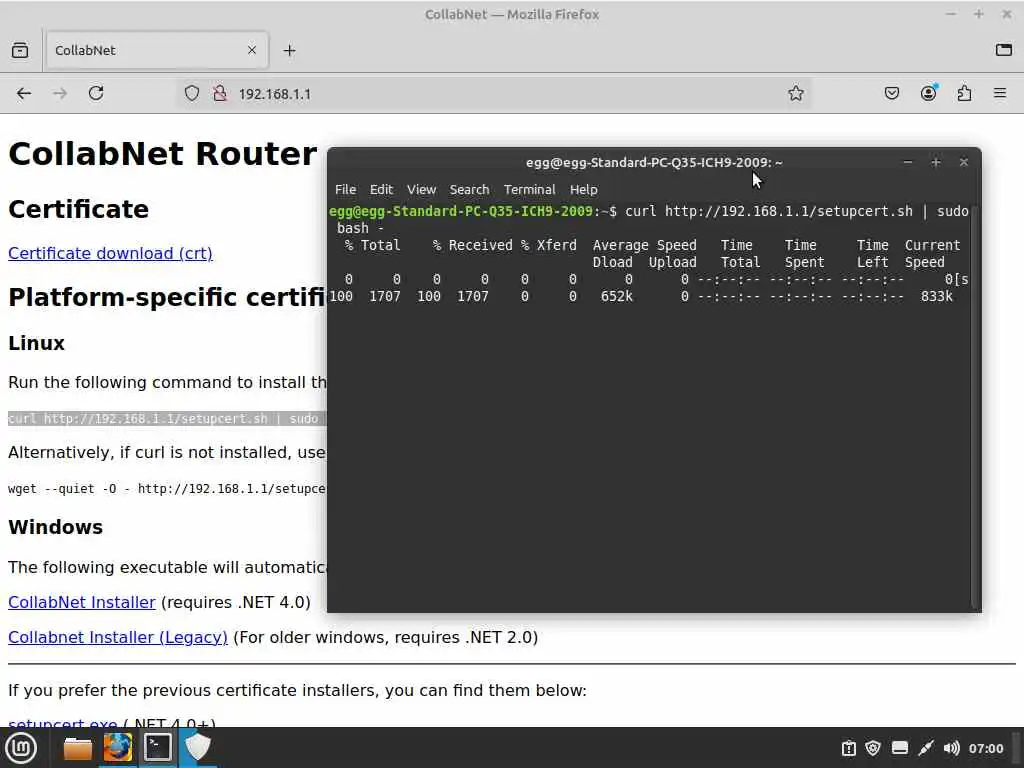Open the Firefox tab overview button
The image size is (1024, 768).
20,50
